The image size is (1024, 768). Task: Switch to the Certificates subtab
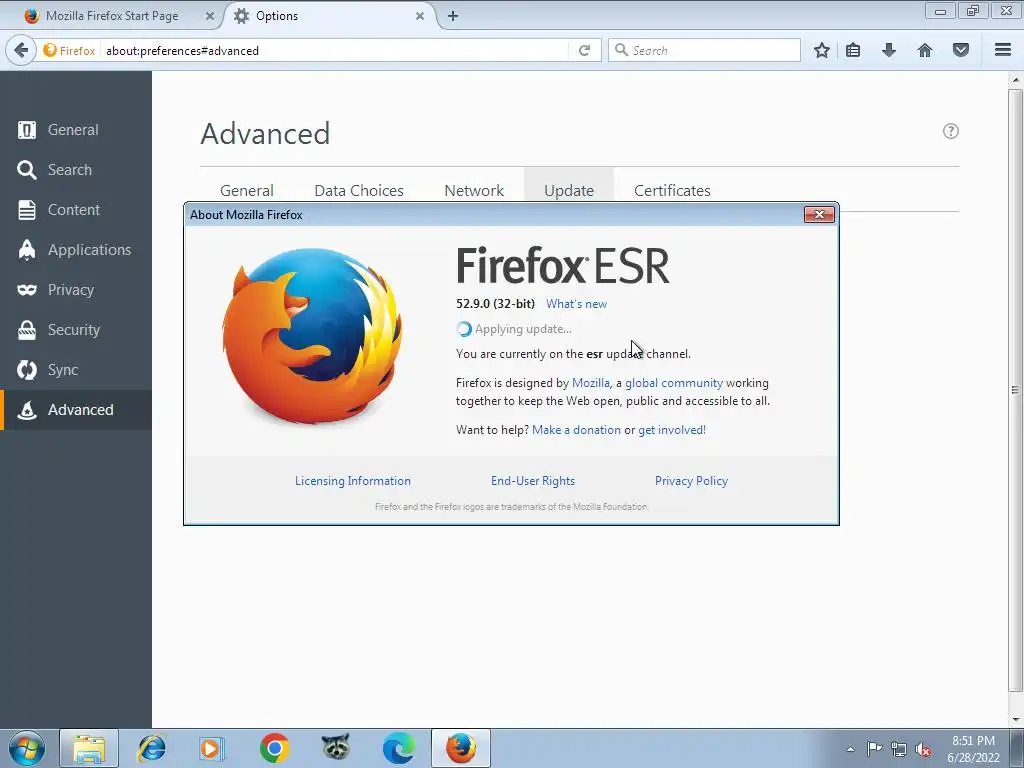tap(672, 190)
